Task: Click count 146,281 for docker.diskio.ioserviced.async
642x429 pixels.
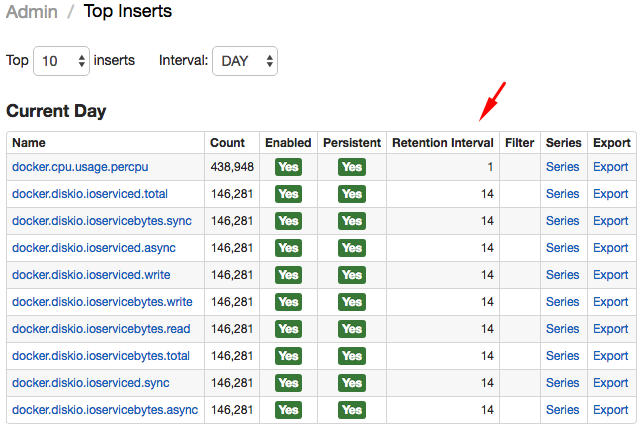Action: [232, 248]
